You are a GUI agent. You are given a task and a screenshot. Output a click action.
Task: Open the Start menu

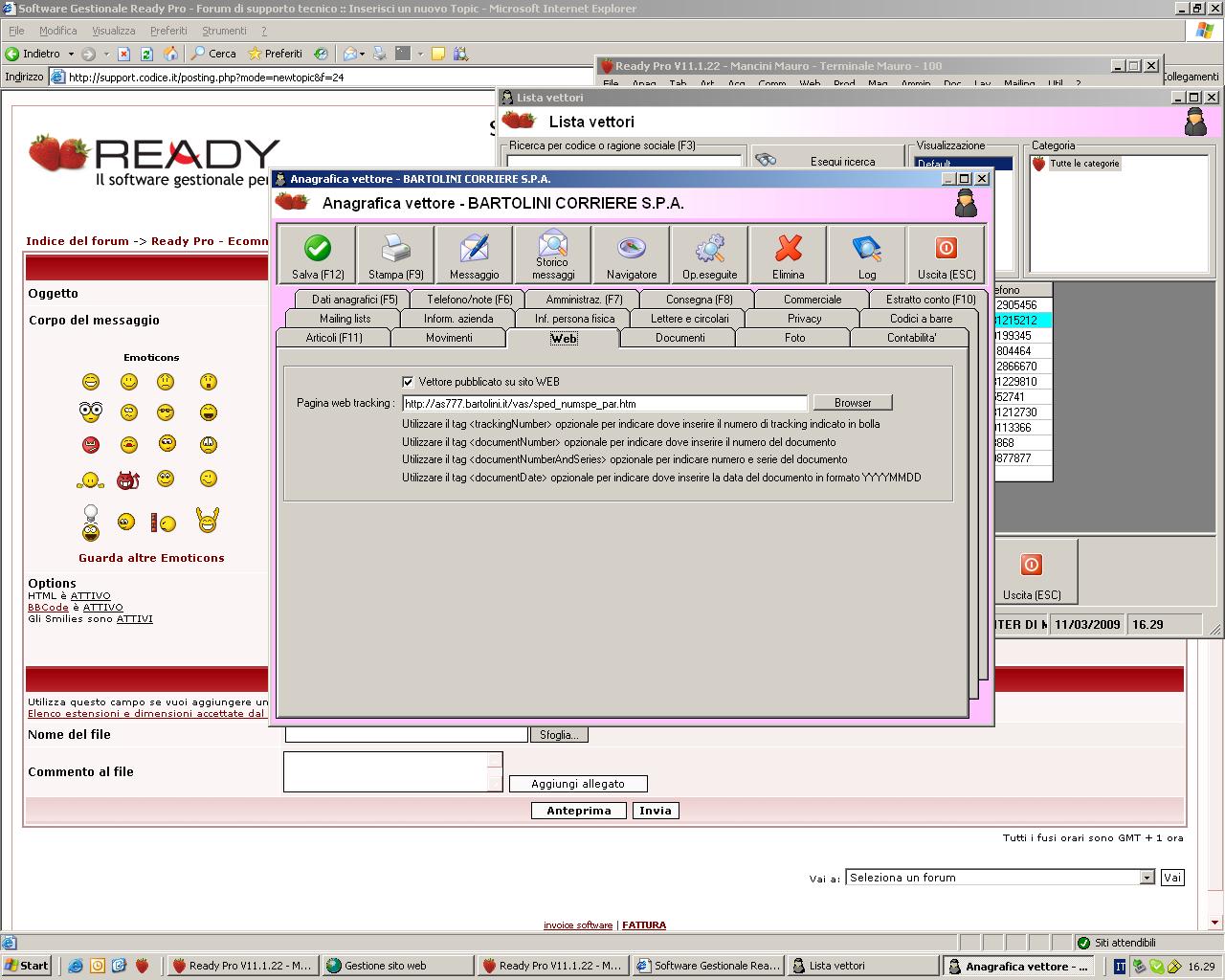(26, 966)
